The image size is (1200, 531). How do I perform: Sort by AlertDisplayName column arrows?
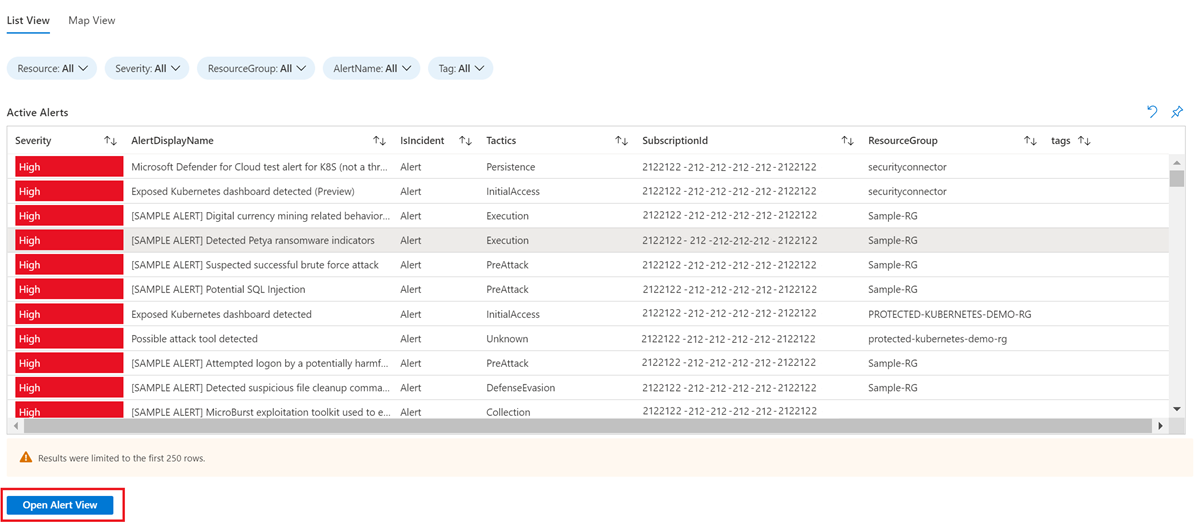click(379, 141)
